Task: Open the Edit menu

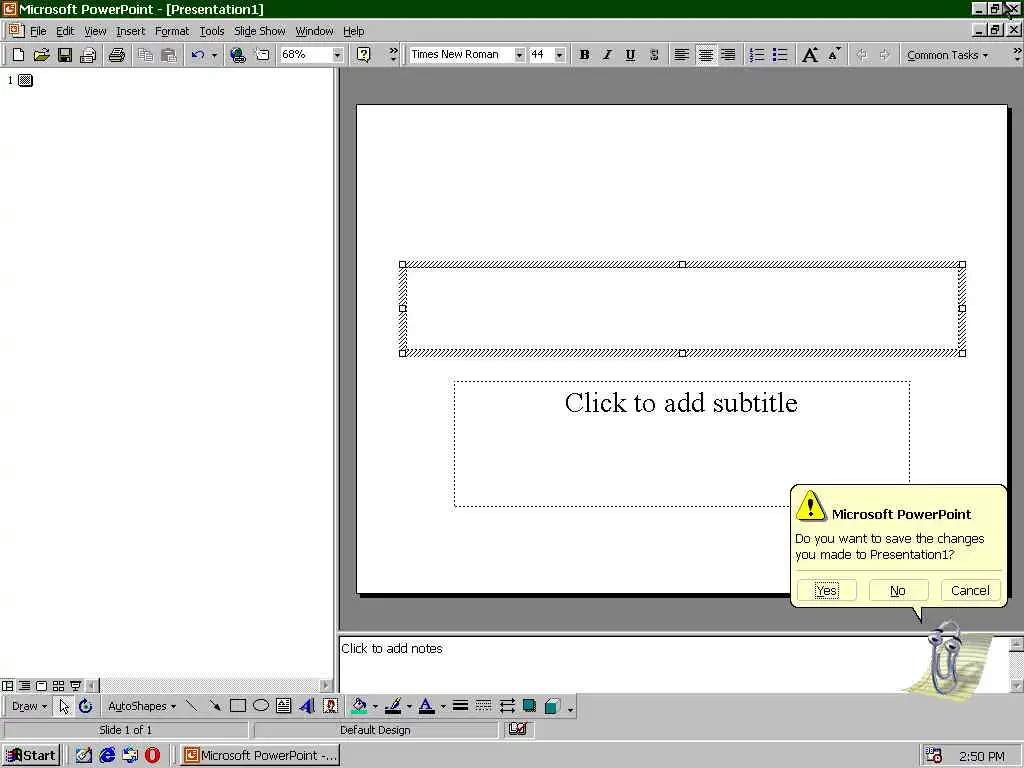Action: (x=65, y=31)
